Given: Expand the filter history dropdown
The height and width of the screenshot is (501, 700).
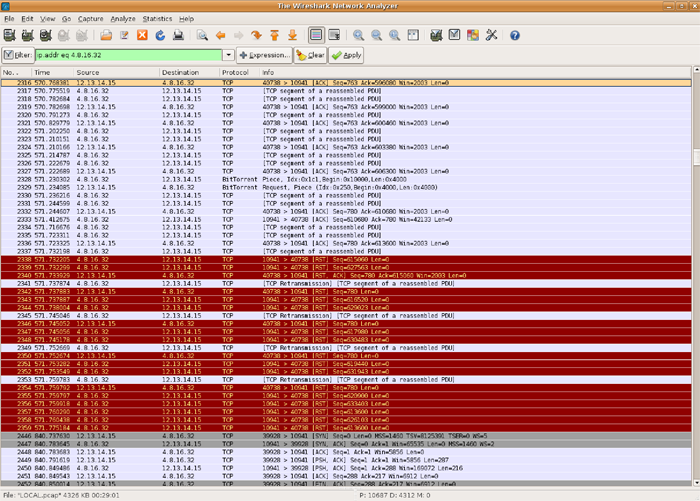Looking at the screenshot, I should point(229,55).
